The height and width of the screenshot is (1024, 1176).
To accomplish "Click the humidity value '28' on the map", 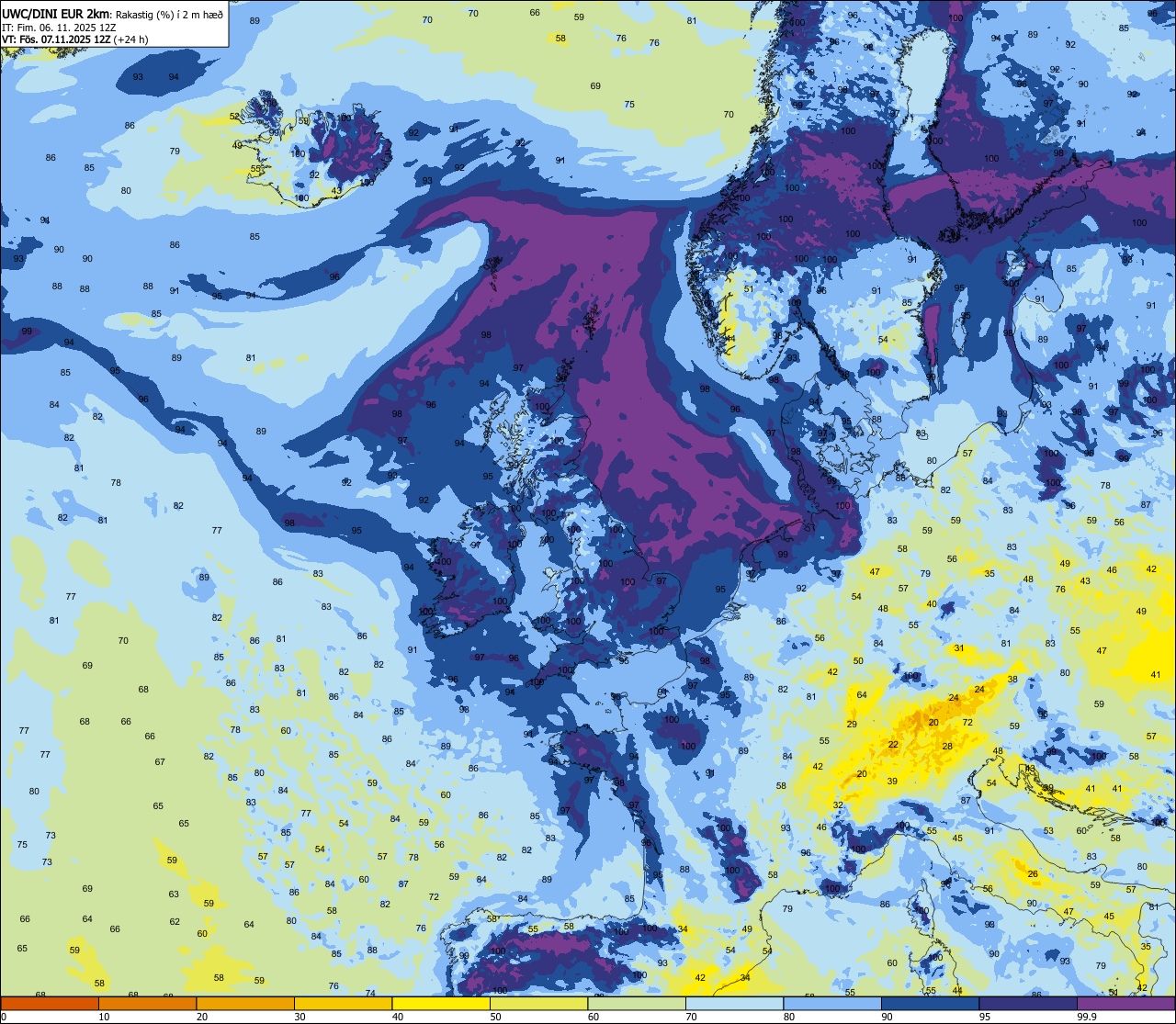I will coord(947,747).
